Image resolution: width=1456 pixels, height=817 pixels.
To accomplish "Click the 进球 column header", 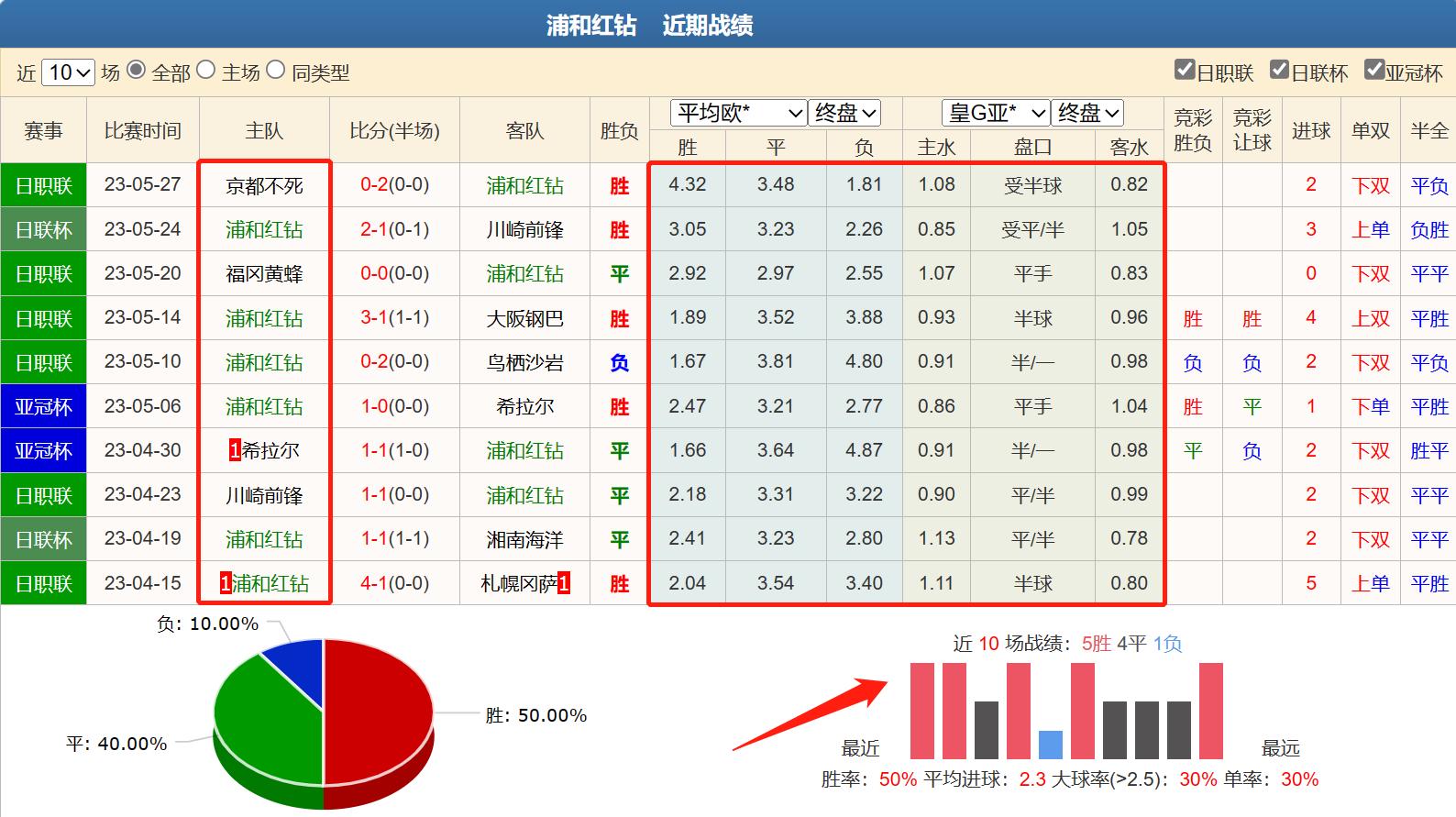I will 1311,131.
